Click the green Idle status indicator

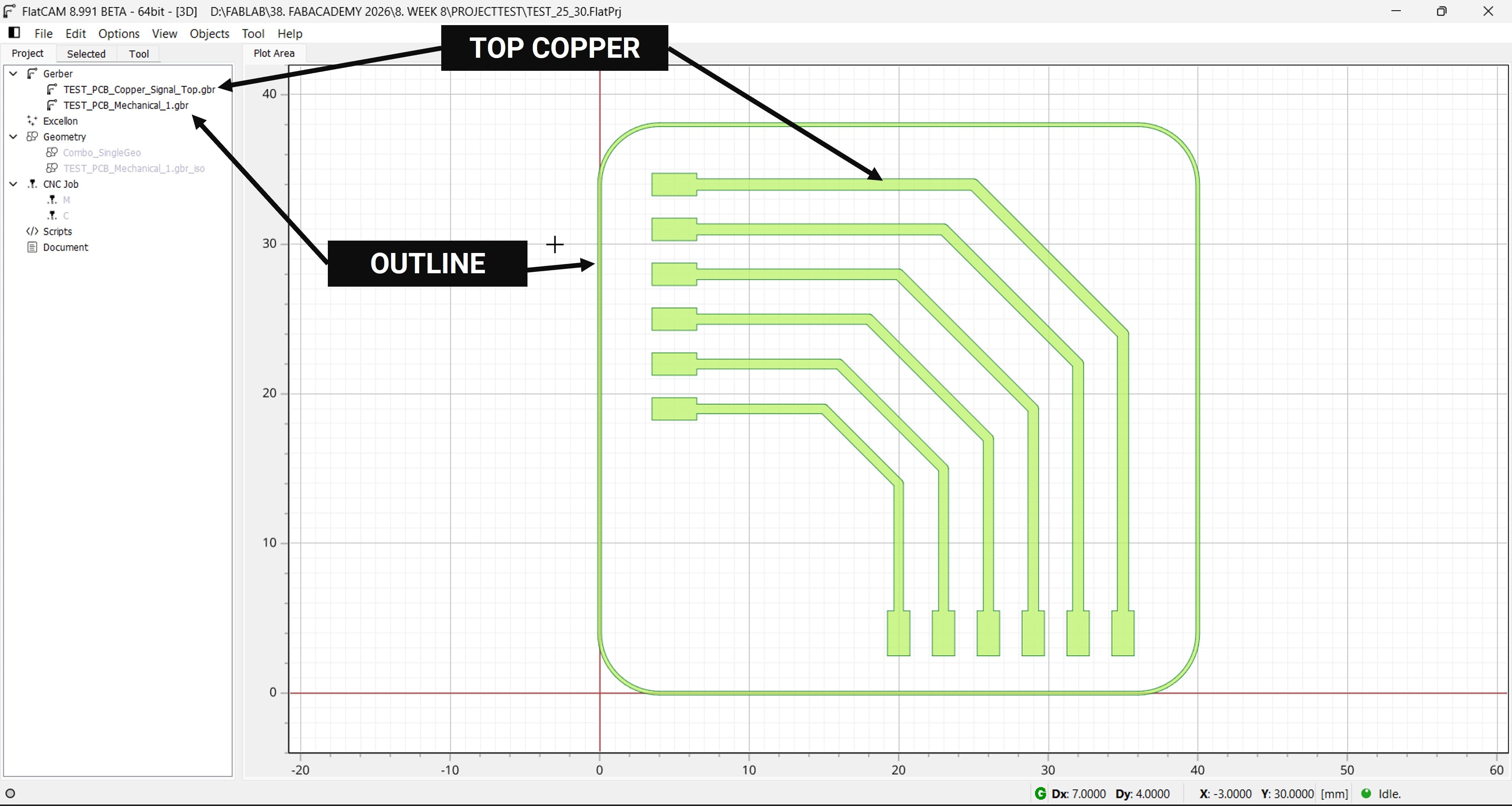click(1366, 794)
